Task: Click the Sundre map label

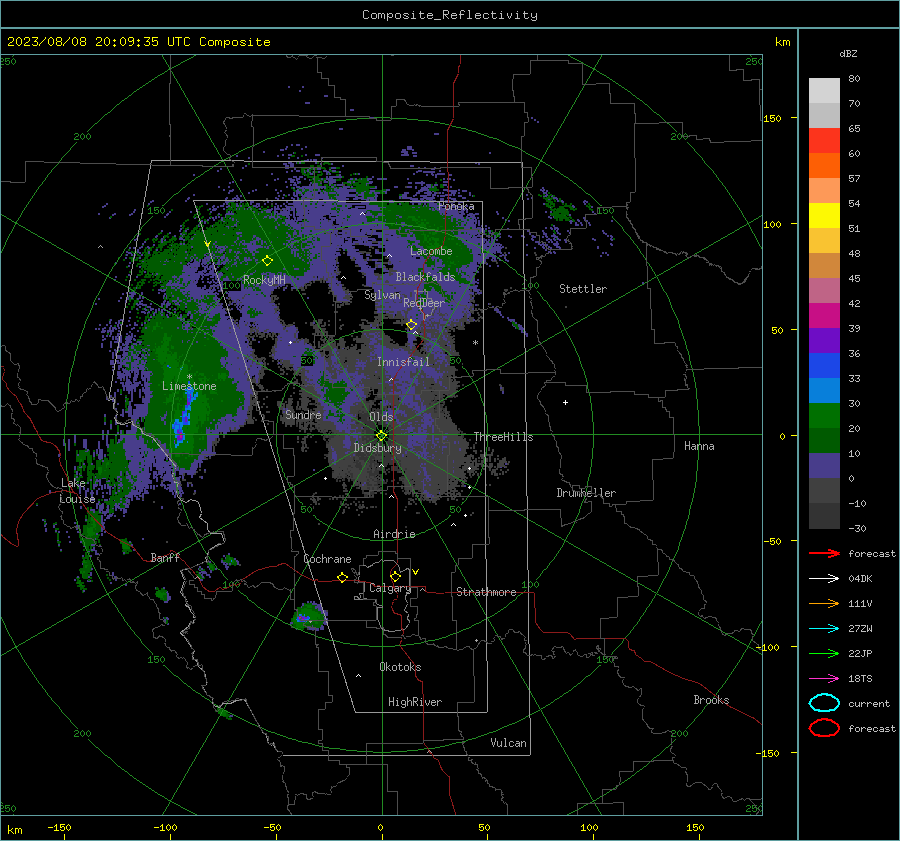Action: point(303,414)
